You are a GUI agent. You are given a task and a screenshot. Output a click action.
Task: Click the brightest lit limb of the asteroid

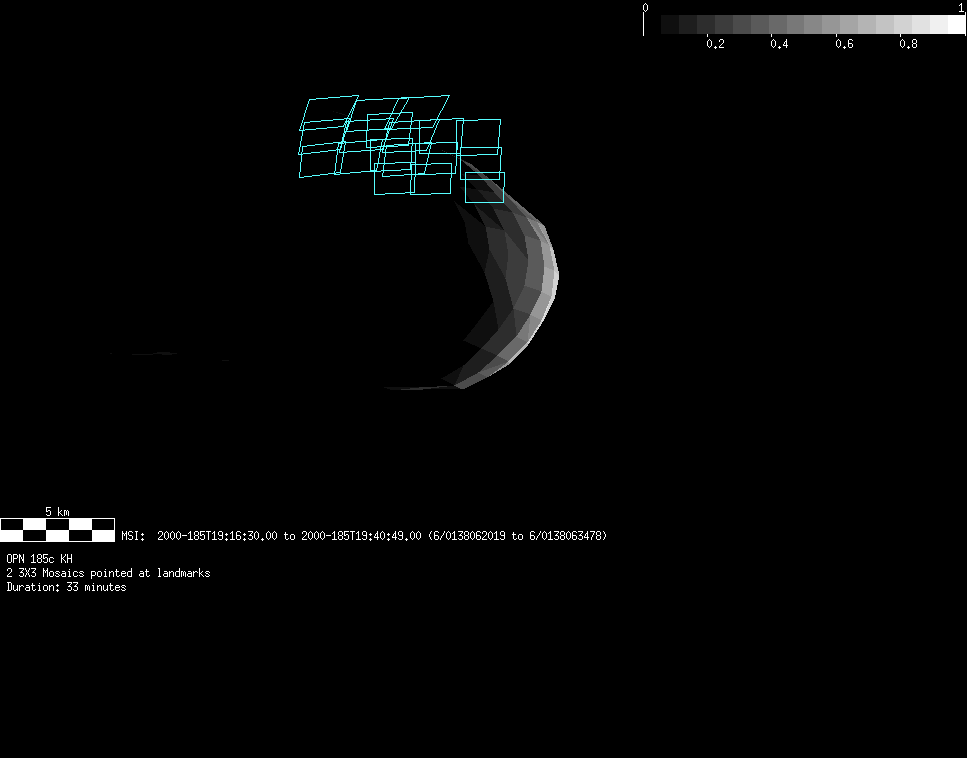coord(551,275)
